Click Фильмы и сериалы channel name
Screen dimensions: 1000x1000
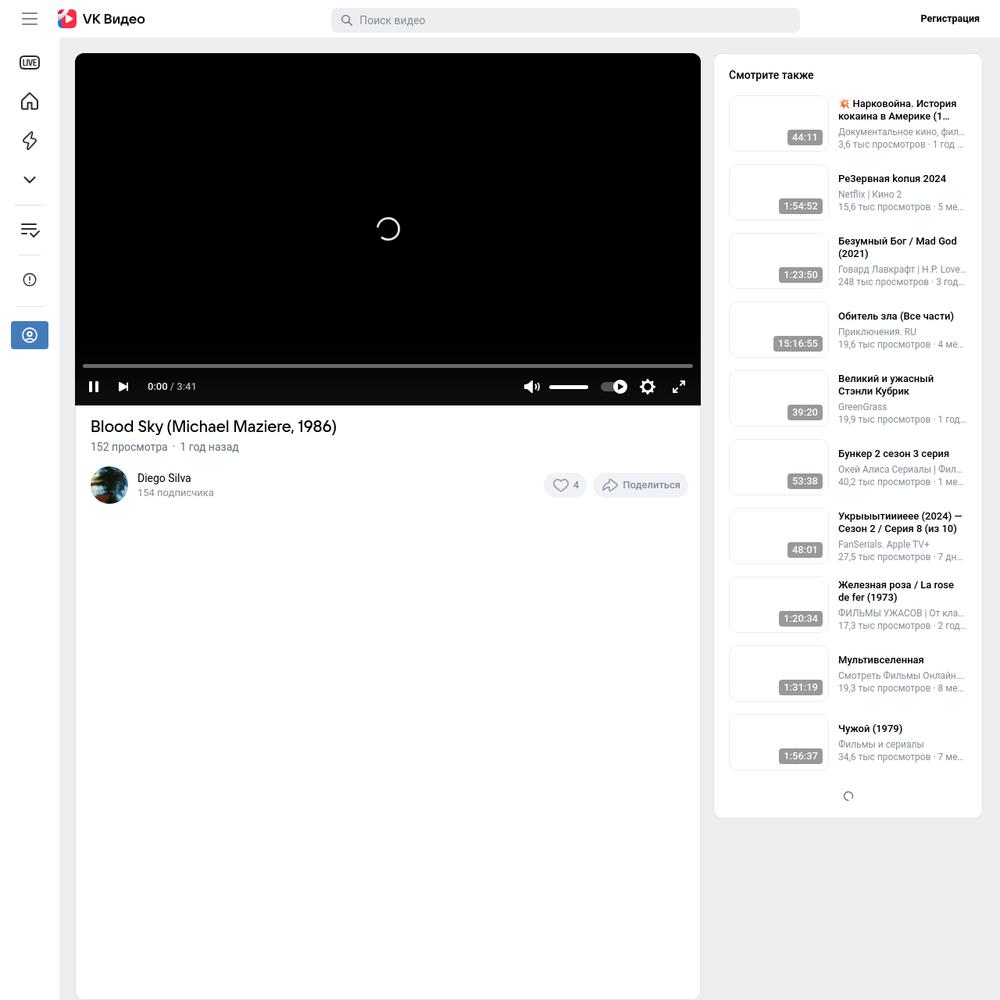881,744
